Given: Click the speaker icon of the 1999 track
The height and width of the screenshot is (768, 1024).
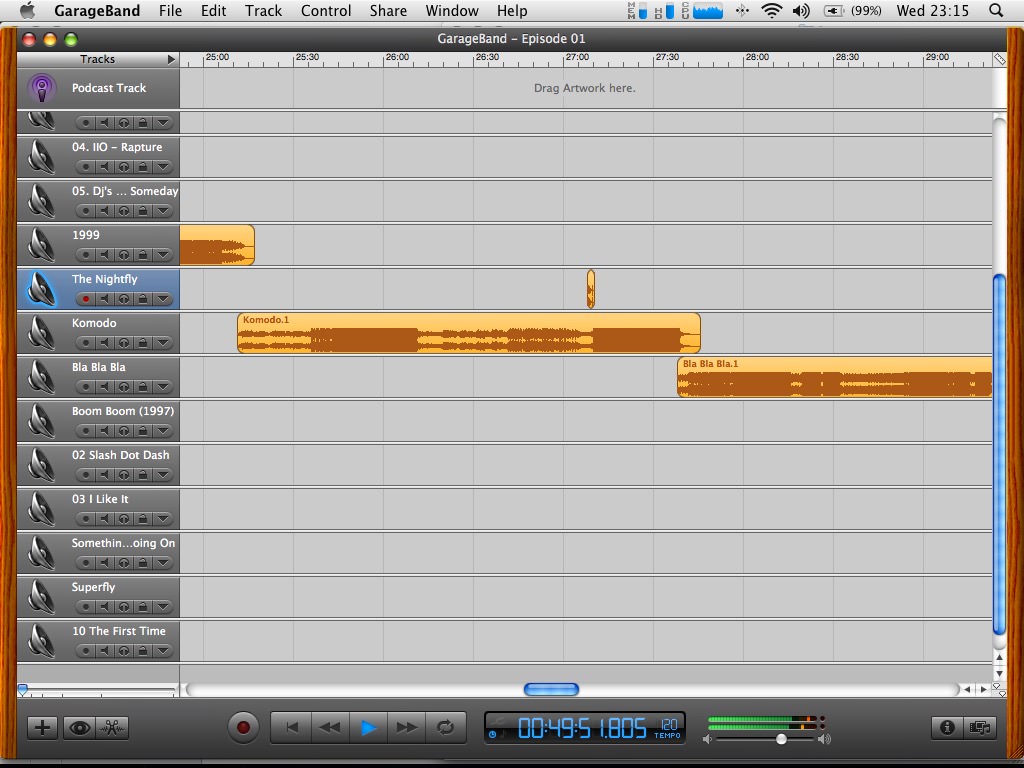Looking at the screenshot, I should click(41, 246).
